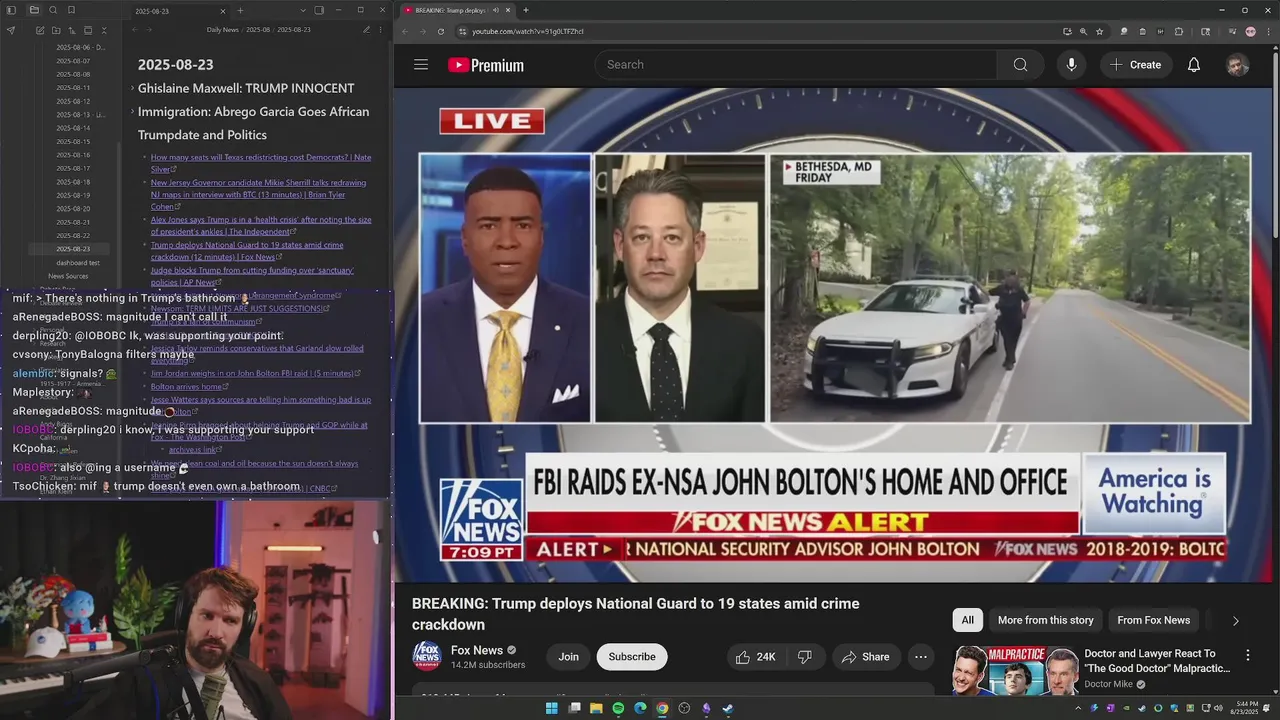Open dashboard test note in tree
This screenshot has width=1280, height=720.
78,263
